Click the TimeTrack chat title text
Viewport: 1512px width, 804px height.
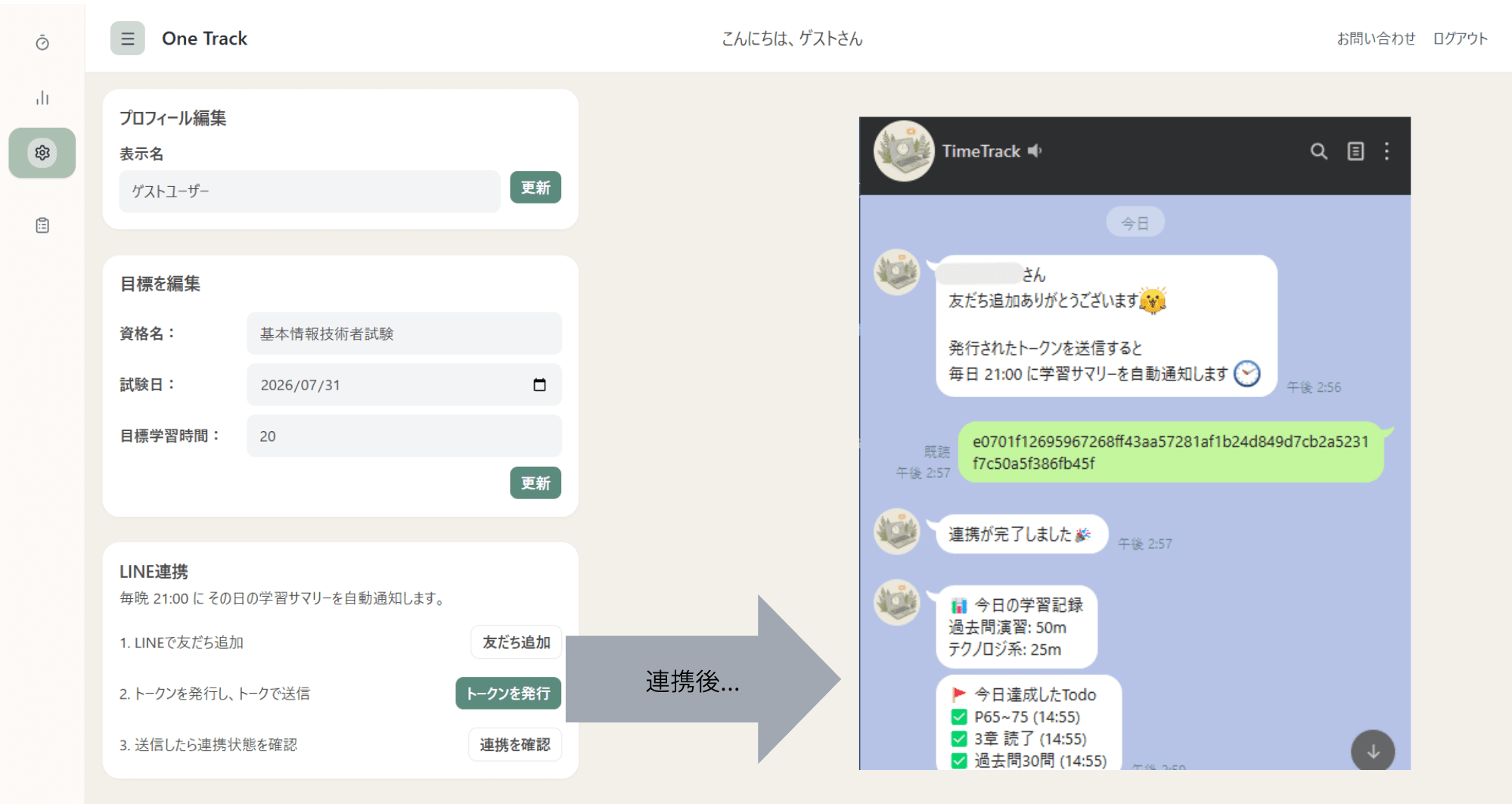(x=981, y=151)
